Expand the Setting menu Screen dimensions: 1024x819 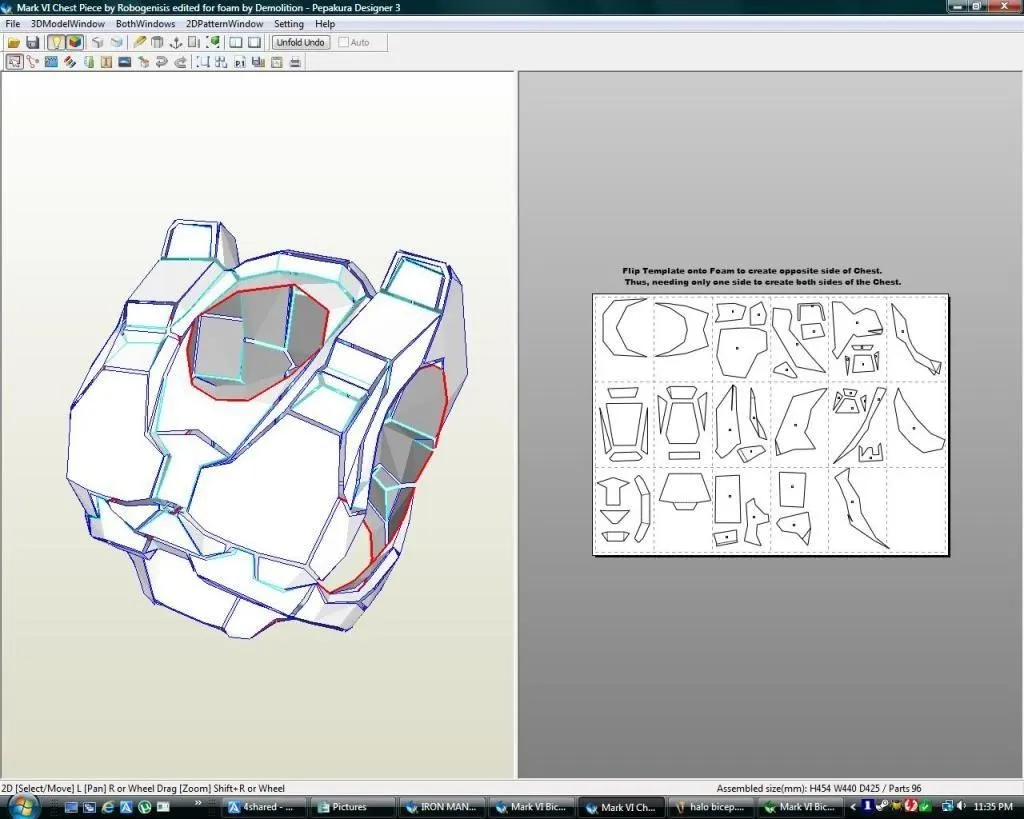click(289, 24)
